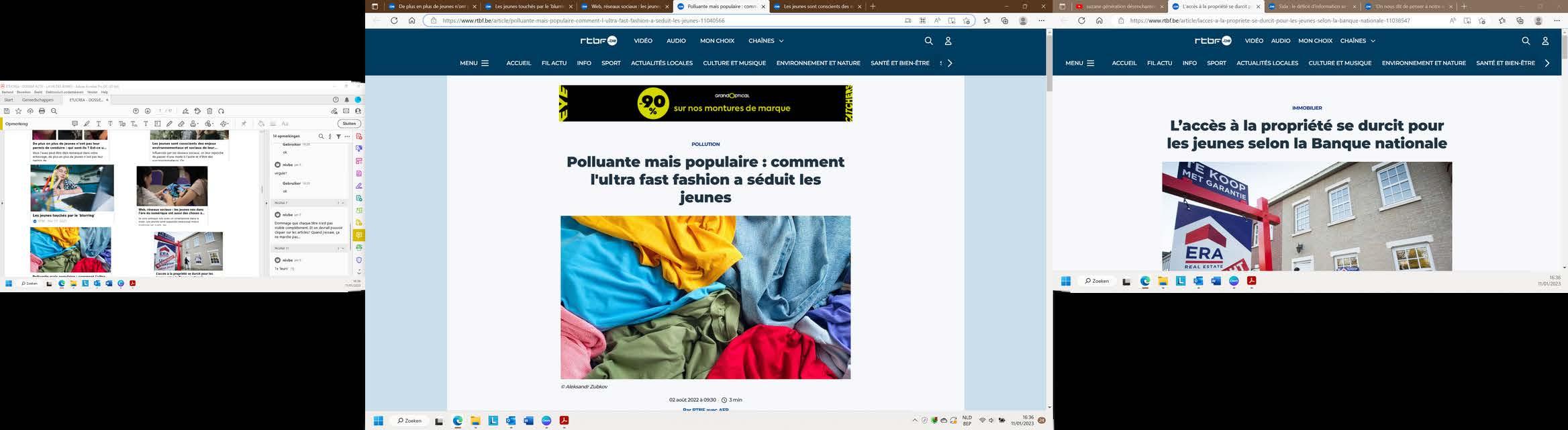The height and width of the screenshot is (430, 1568).
Task: Show more categories arrow in middle RTBF nav
Action: 950,63
